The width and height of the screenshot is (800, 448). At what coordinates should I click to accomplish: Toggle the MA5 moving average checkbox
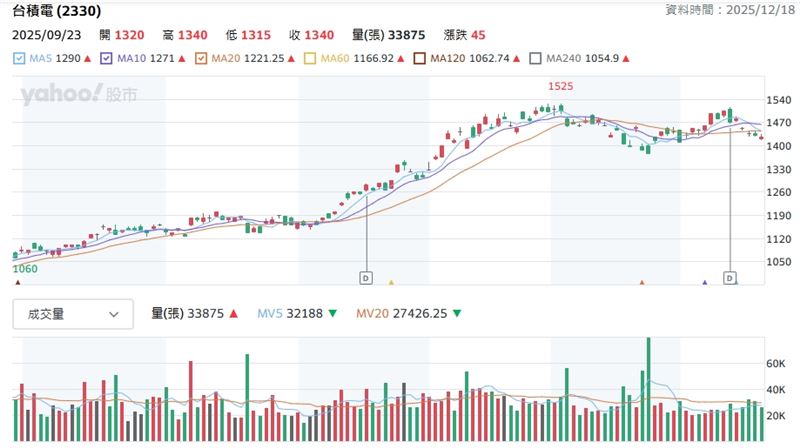[20, 59]
